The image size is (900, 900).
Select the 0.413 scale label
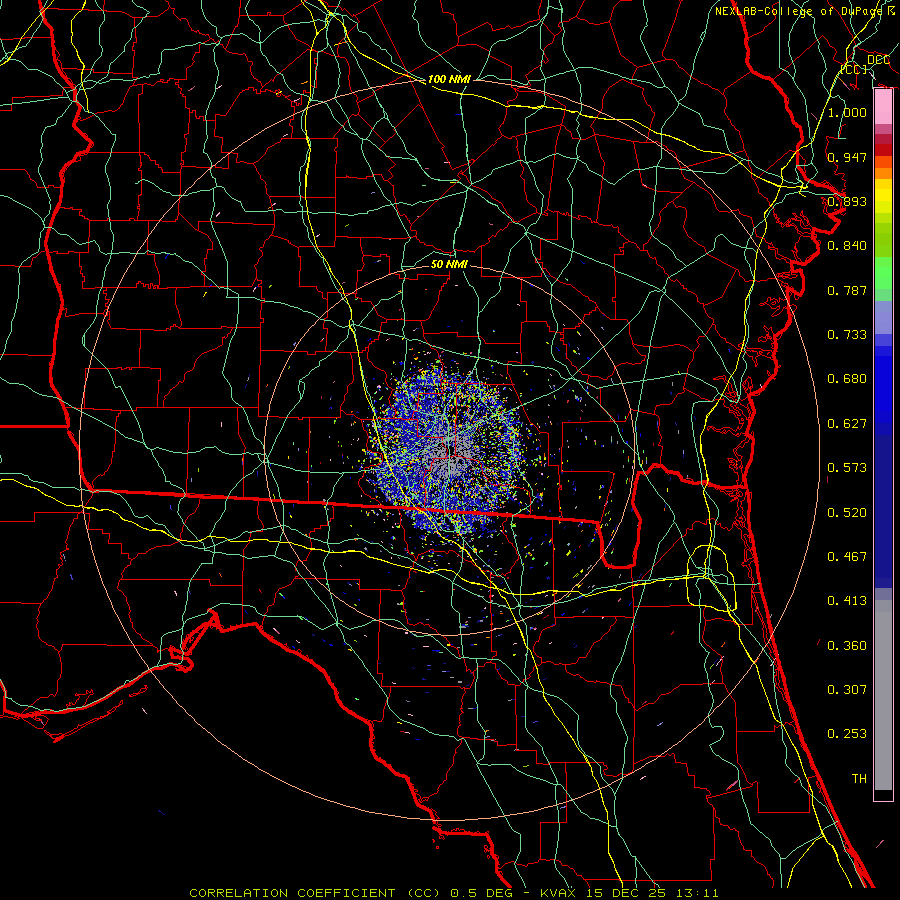pos(847,601)
